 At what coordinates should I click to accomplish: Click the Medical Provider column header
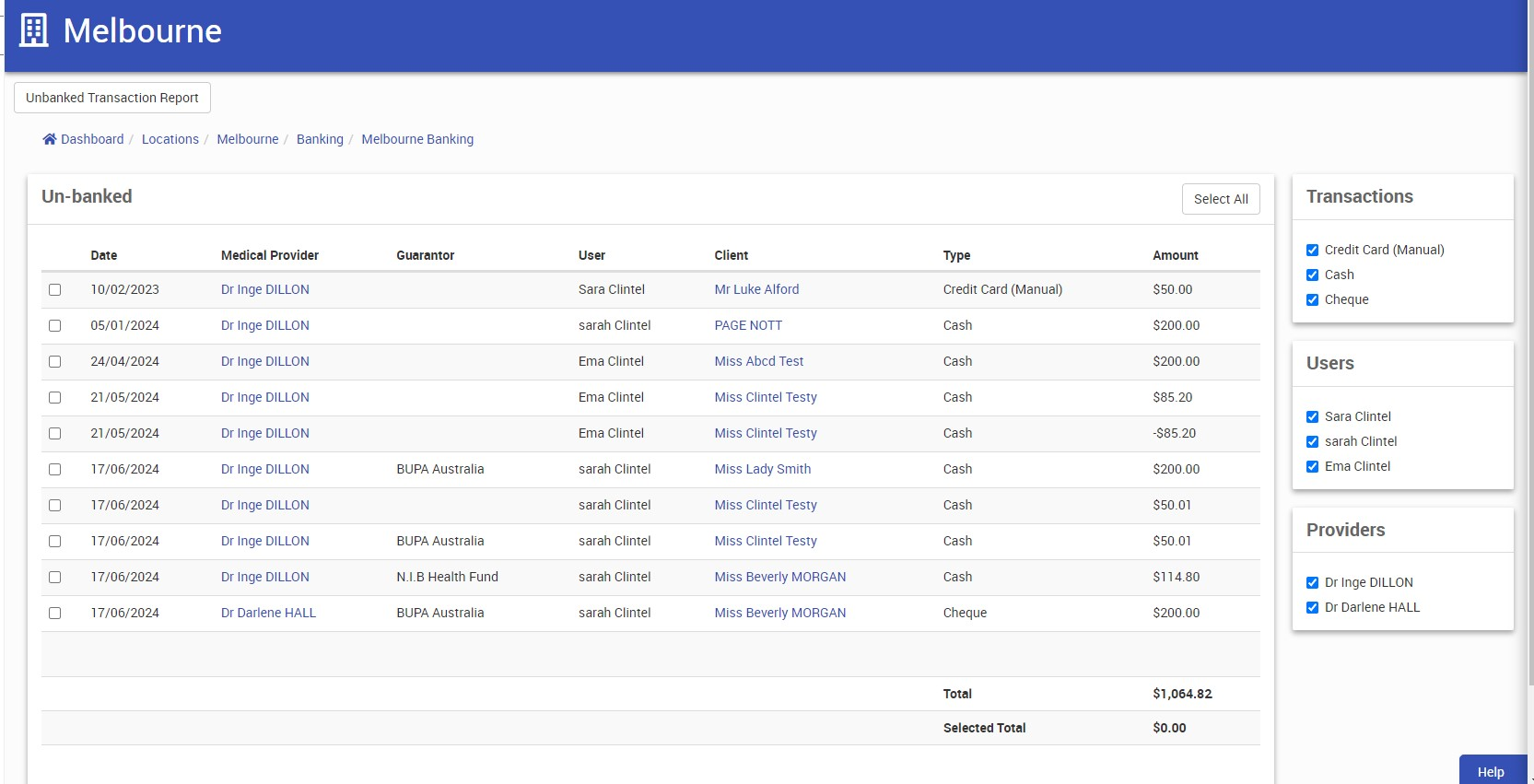[270, 255]
